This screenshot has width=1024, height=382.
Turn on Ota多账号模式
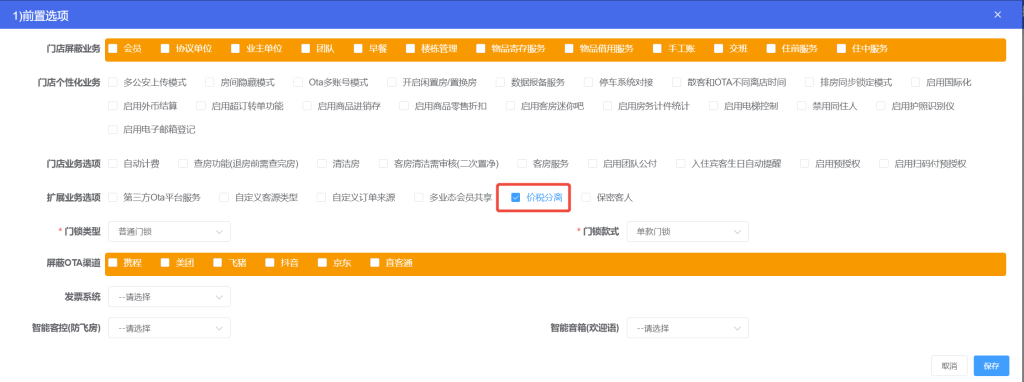pyautogui.click(x=298, y=82)
